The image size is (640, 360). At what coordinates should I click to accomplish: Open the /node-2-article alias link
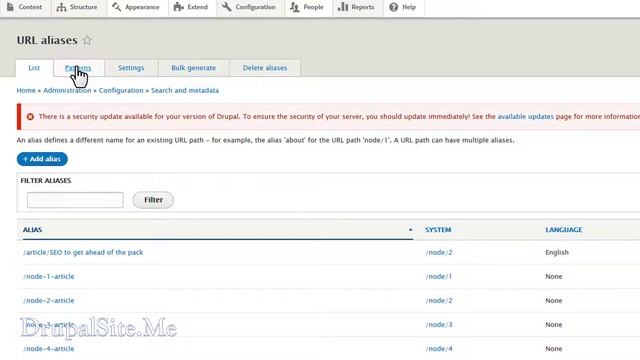(x=49, y=300)
